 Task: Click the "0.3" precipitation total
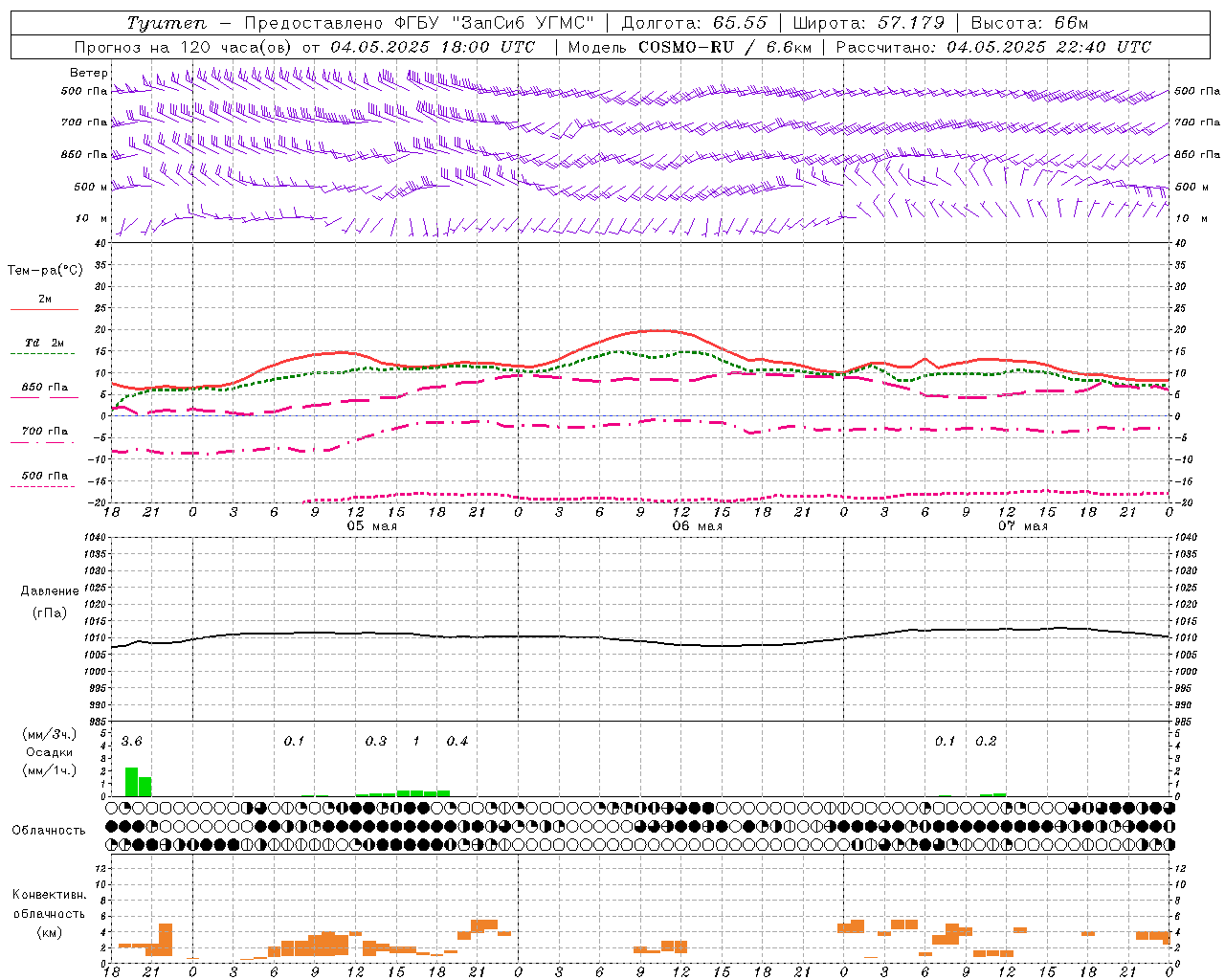tap(376, 742)
